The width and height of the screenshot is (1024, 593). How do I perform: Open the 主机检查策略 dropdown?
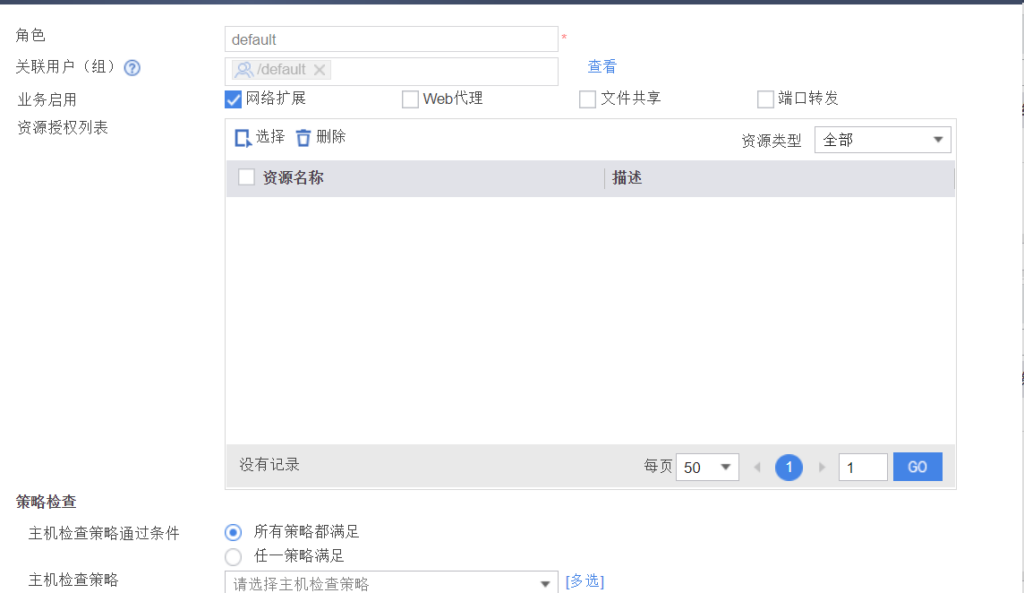pyautogui.click(x=390, y=583)
